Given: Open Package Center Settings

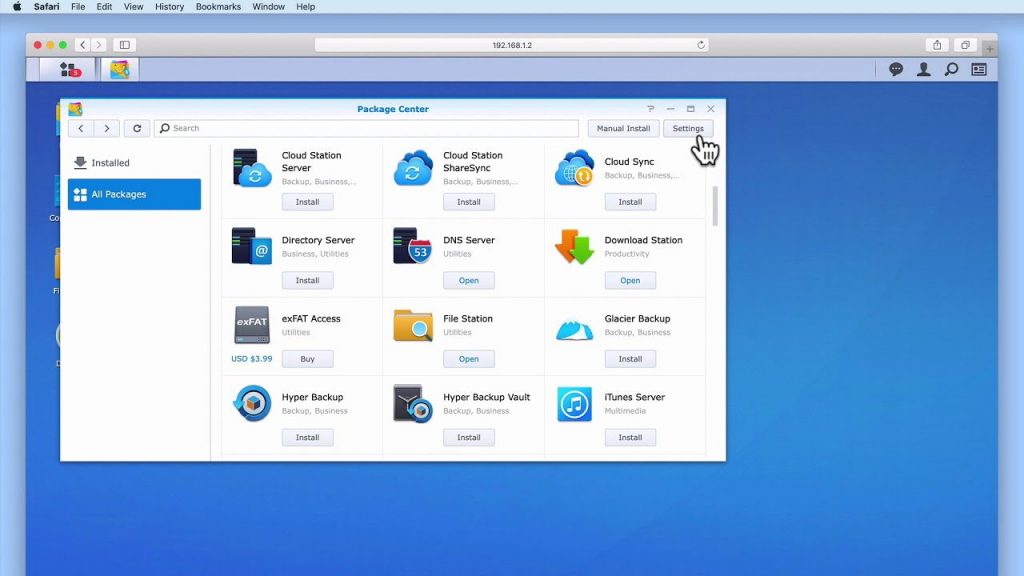Looking at the screenshot, I should pos(688,128).
